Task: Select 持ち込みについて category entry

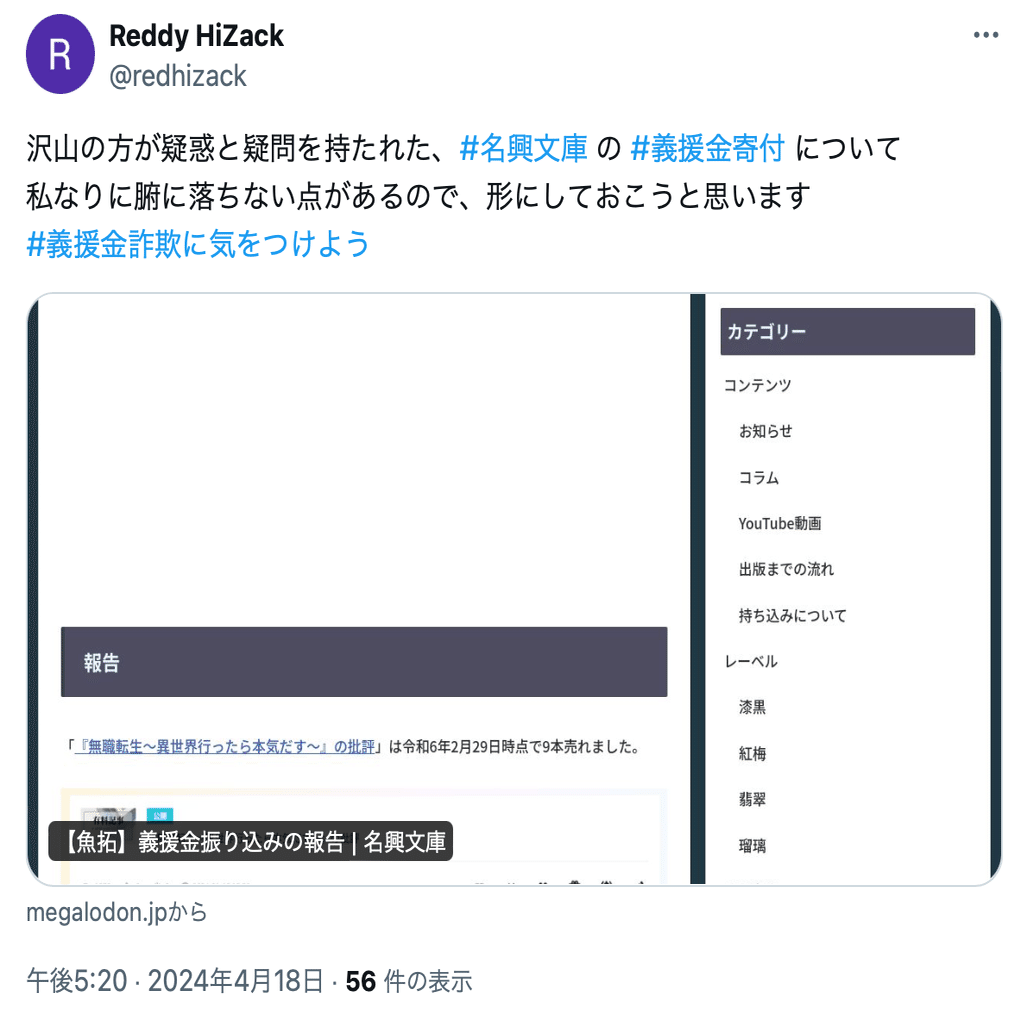Action: pos(793,616)
